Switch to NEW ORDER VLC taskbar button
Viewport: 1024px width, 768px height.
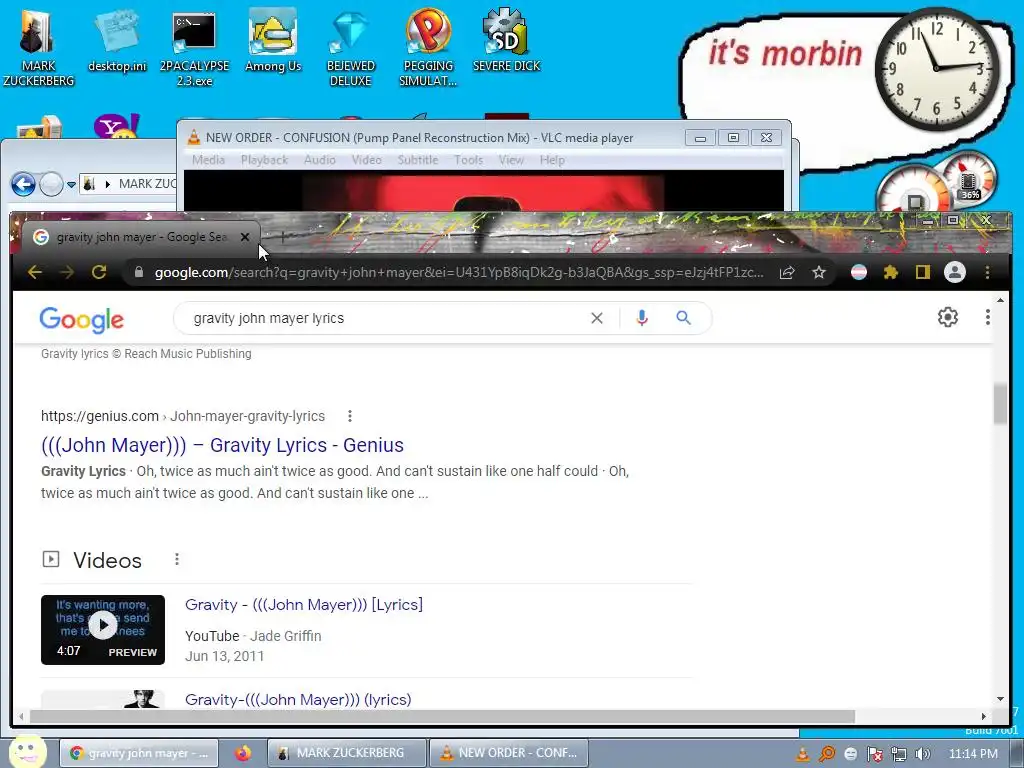coord(509,753)
